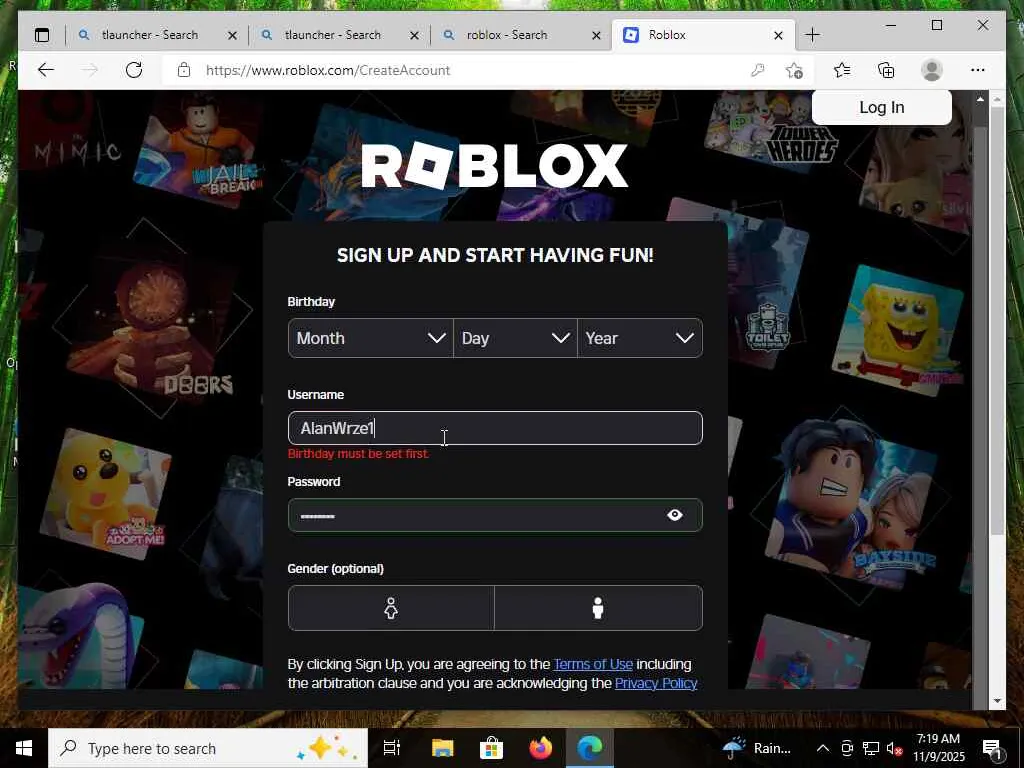1024x768 pixels.
Task: Close the Roblox tab
Action: pyautogui.click(x=778, y=35)
